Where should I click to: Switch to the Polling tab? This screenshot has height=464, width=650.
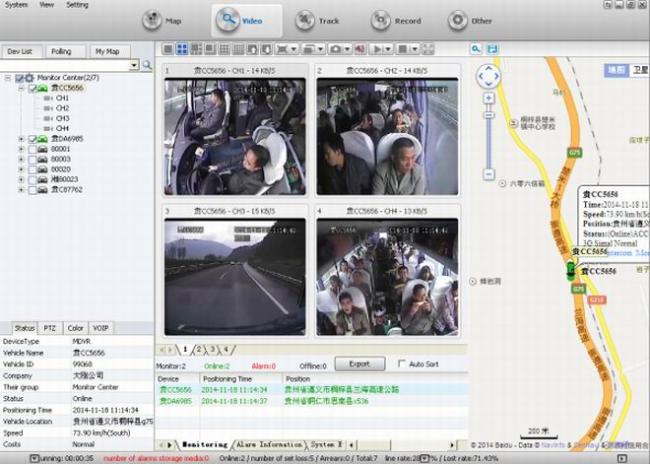pyautogui.click(x=61, y=50)
